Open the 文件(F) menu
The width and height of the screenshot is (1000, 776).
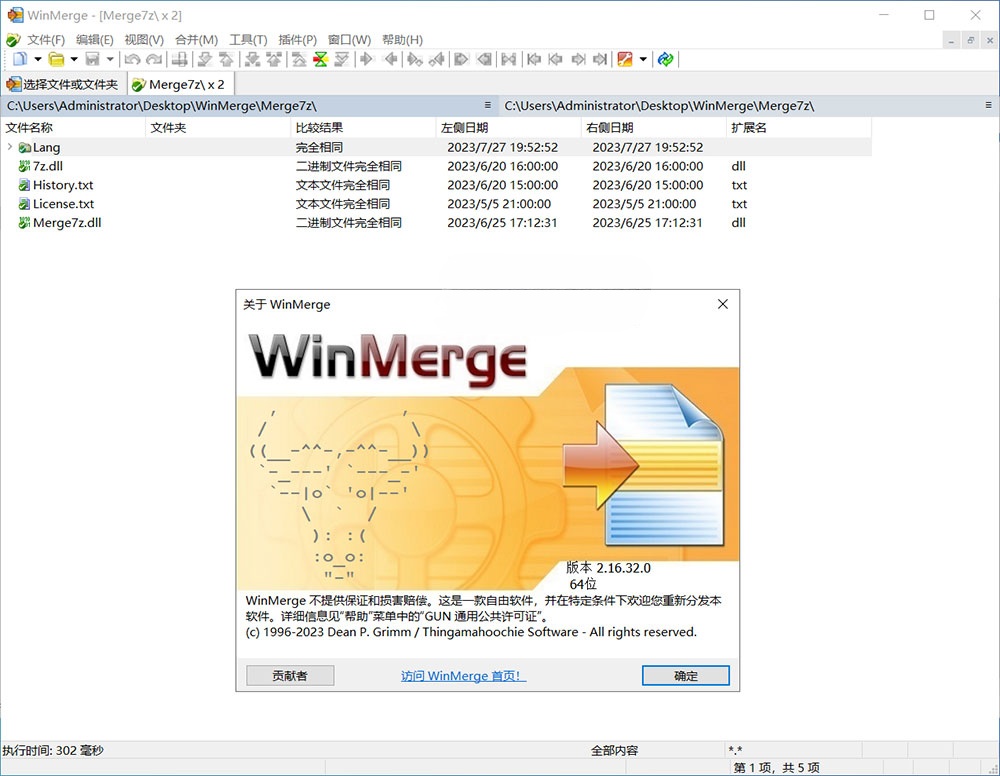pos(46,40)
